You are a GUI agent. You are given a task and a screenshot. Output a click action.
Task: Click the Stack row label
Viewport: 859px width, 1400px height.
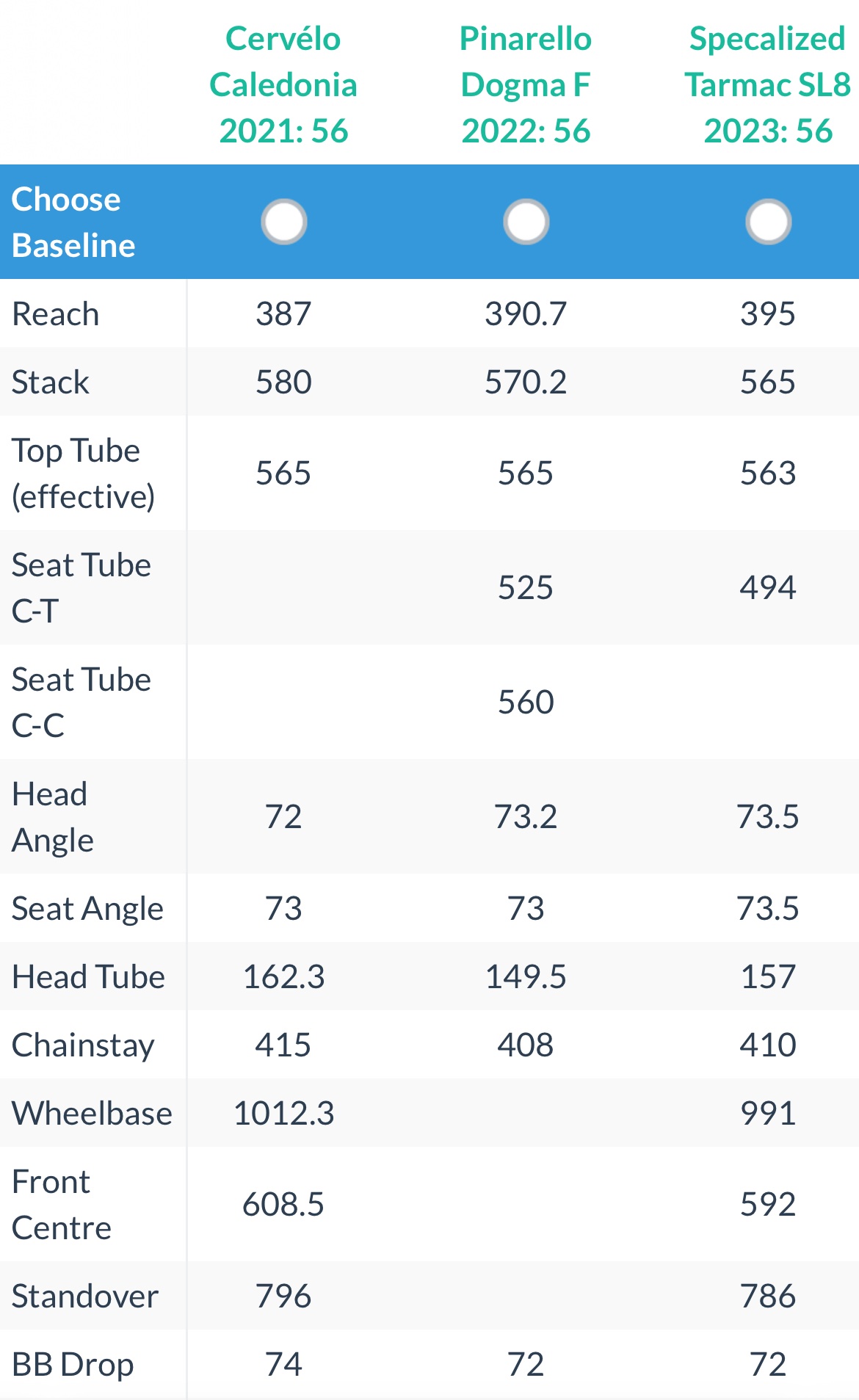(x=51, y=382)
